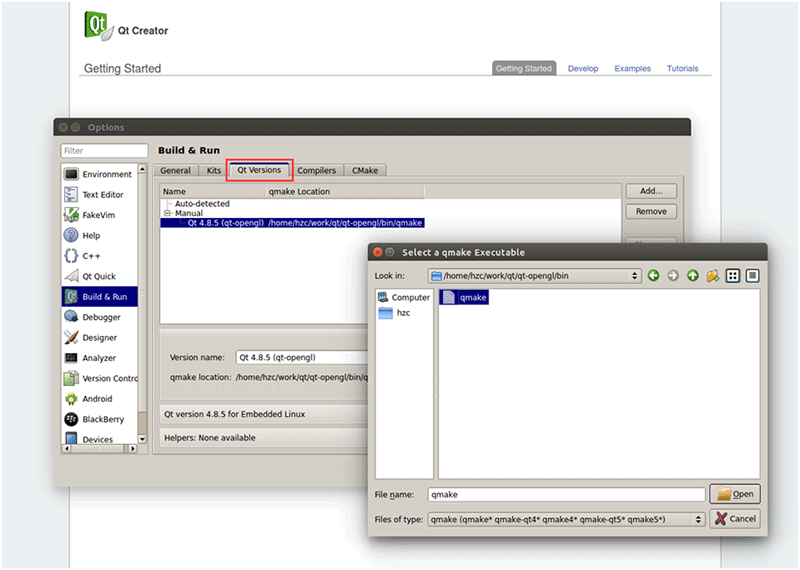Select BlackBerry options category
This screenshot has height=570, width=800.
tap(99, 419)
